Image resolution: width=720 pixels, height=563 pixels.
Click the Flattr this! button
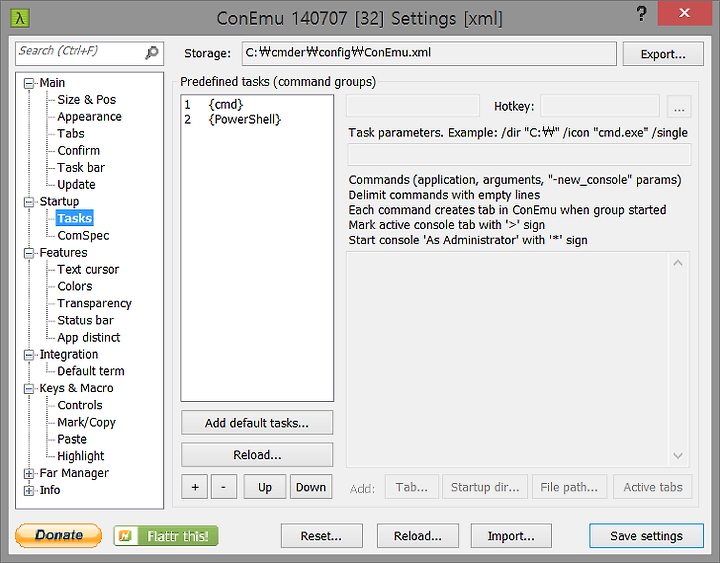click(166, 535)
